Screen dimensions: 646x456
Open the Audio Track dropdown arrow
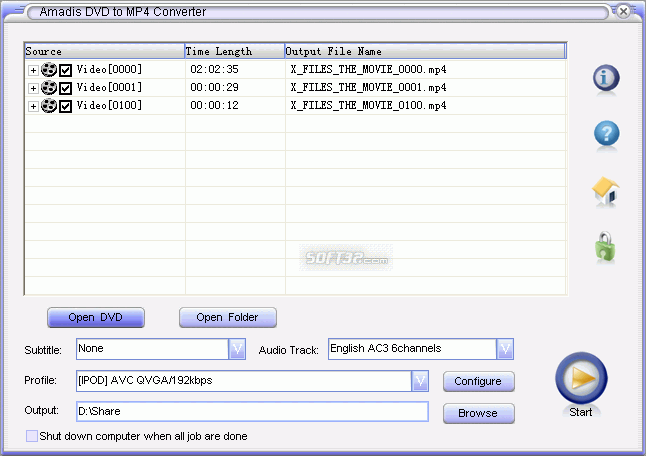point(505,349)
